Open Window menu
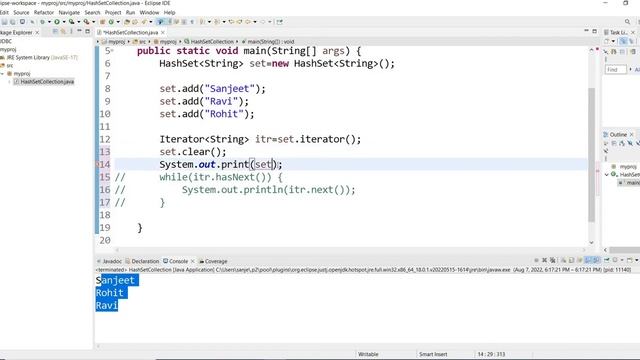The height and width of the screenshot is (360, 640). pyautogui.click(x=149, y=13)
